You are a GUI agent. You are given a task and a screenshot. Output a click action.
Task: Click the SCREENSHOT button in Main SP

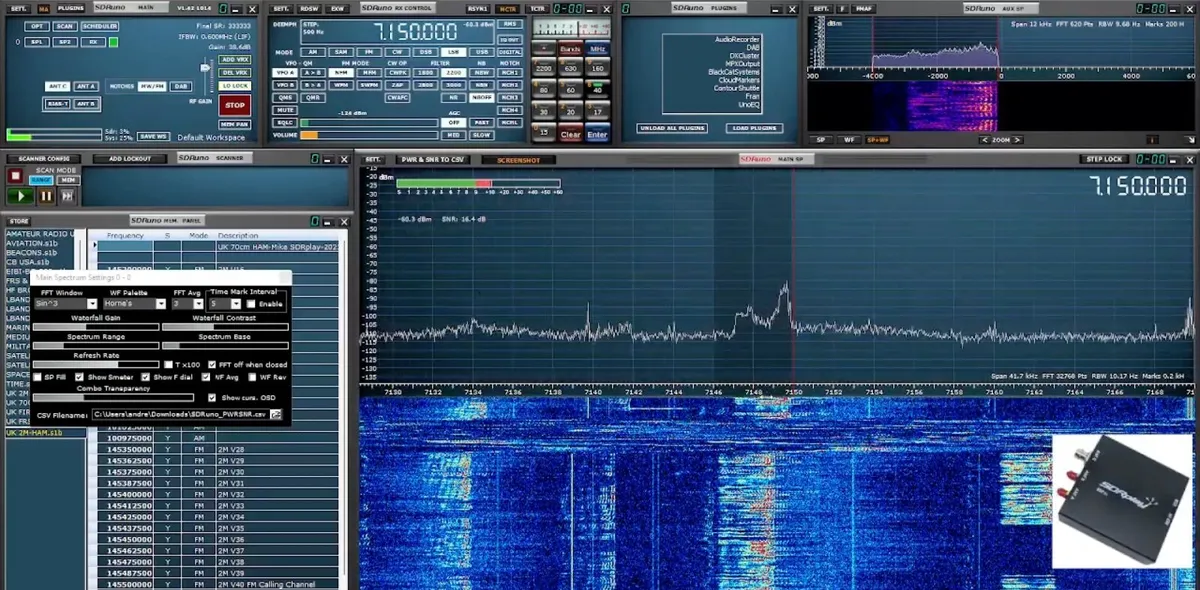(518, 160)
